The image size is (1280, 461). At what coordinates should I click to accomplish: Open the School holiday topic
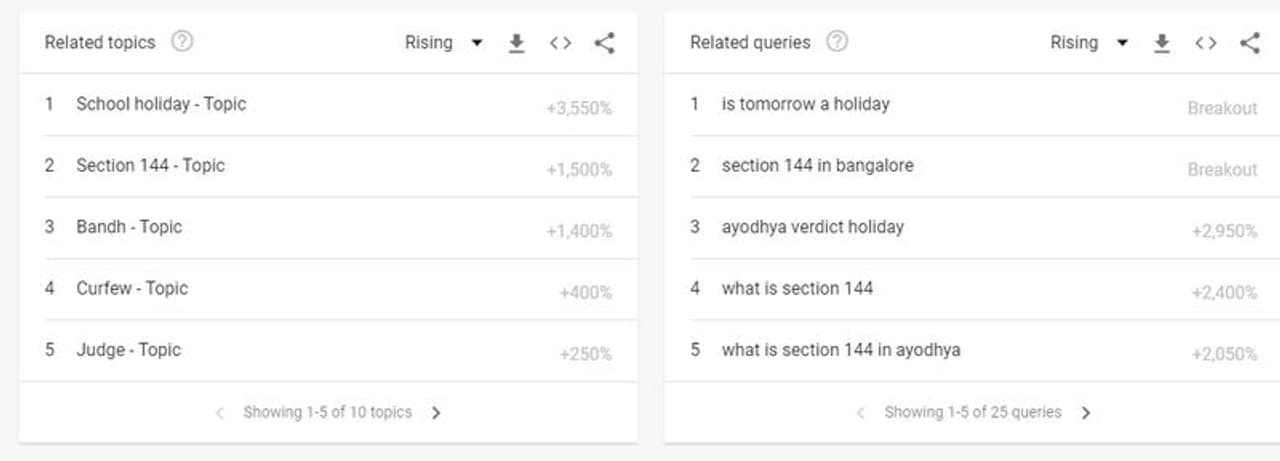coord(161,104)
